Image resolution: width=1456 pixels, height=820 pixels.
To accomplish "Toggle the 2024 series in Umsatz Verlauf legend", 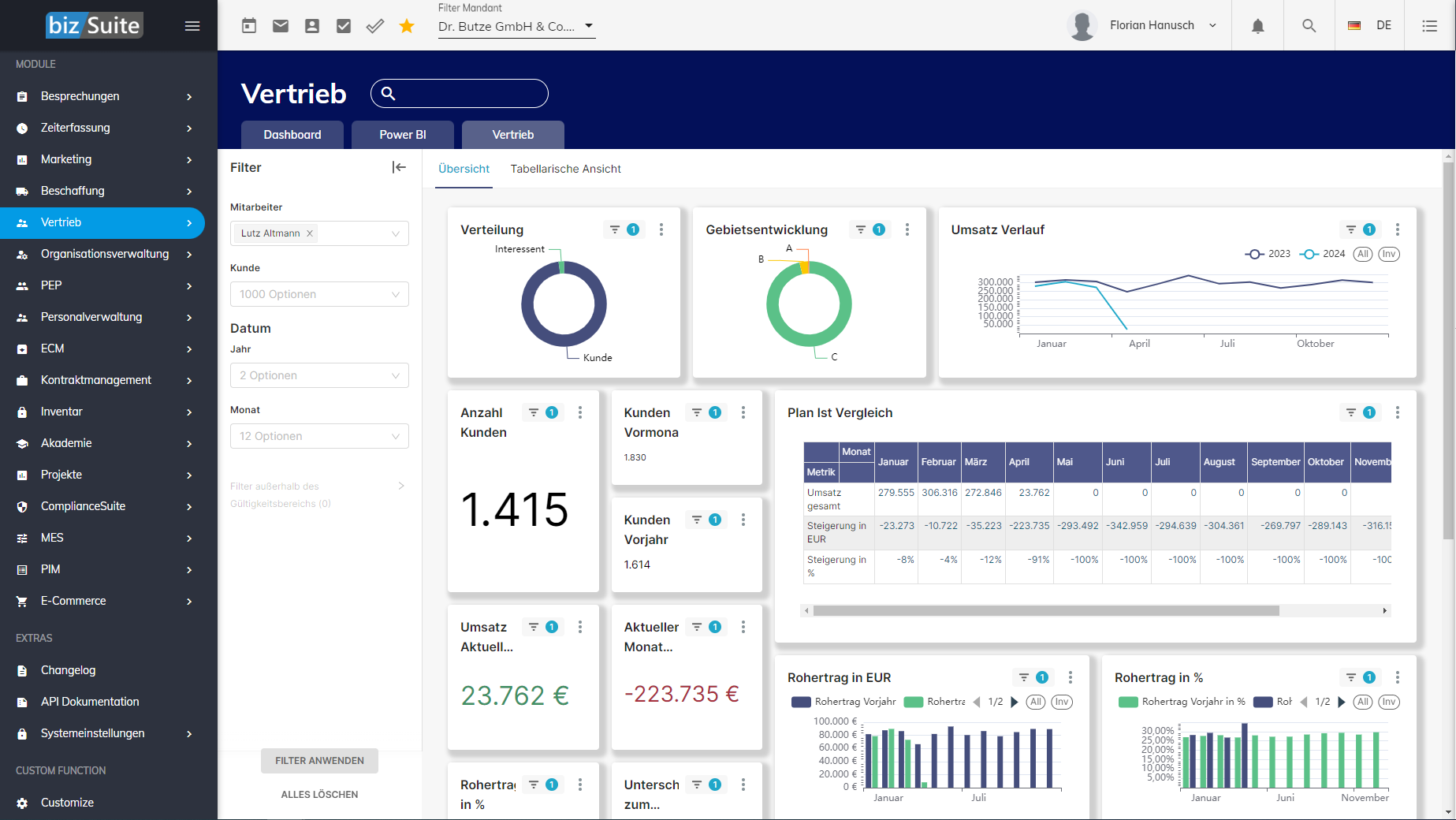I will pos(1323,254).
